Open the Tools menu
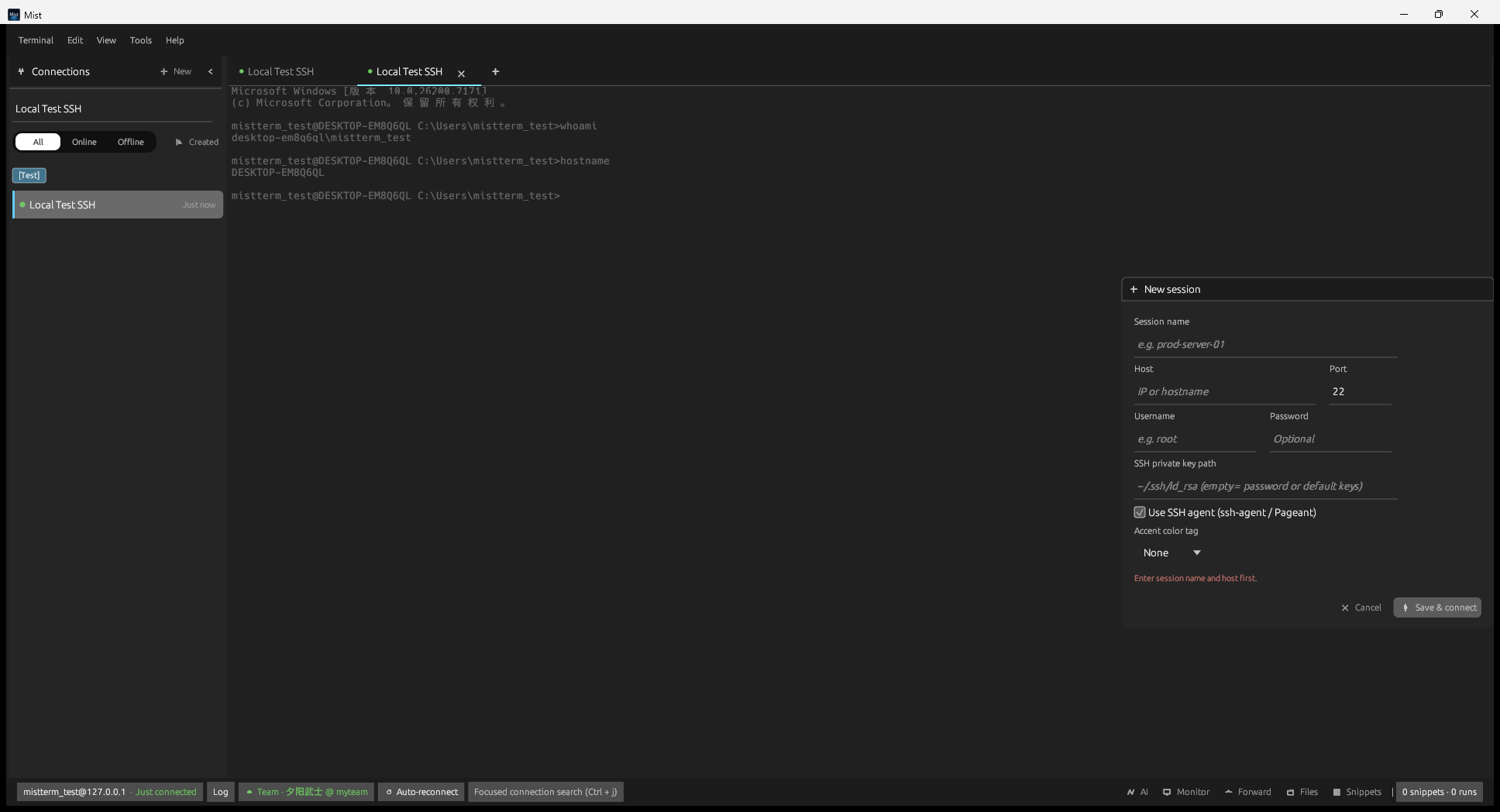 pos(141,40)
